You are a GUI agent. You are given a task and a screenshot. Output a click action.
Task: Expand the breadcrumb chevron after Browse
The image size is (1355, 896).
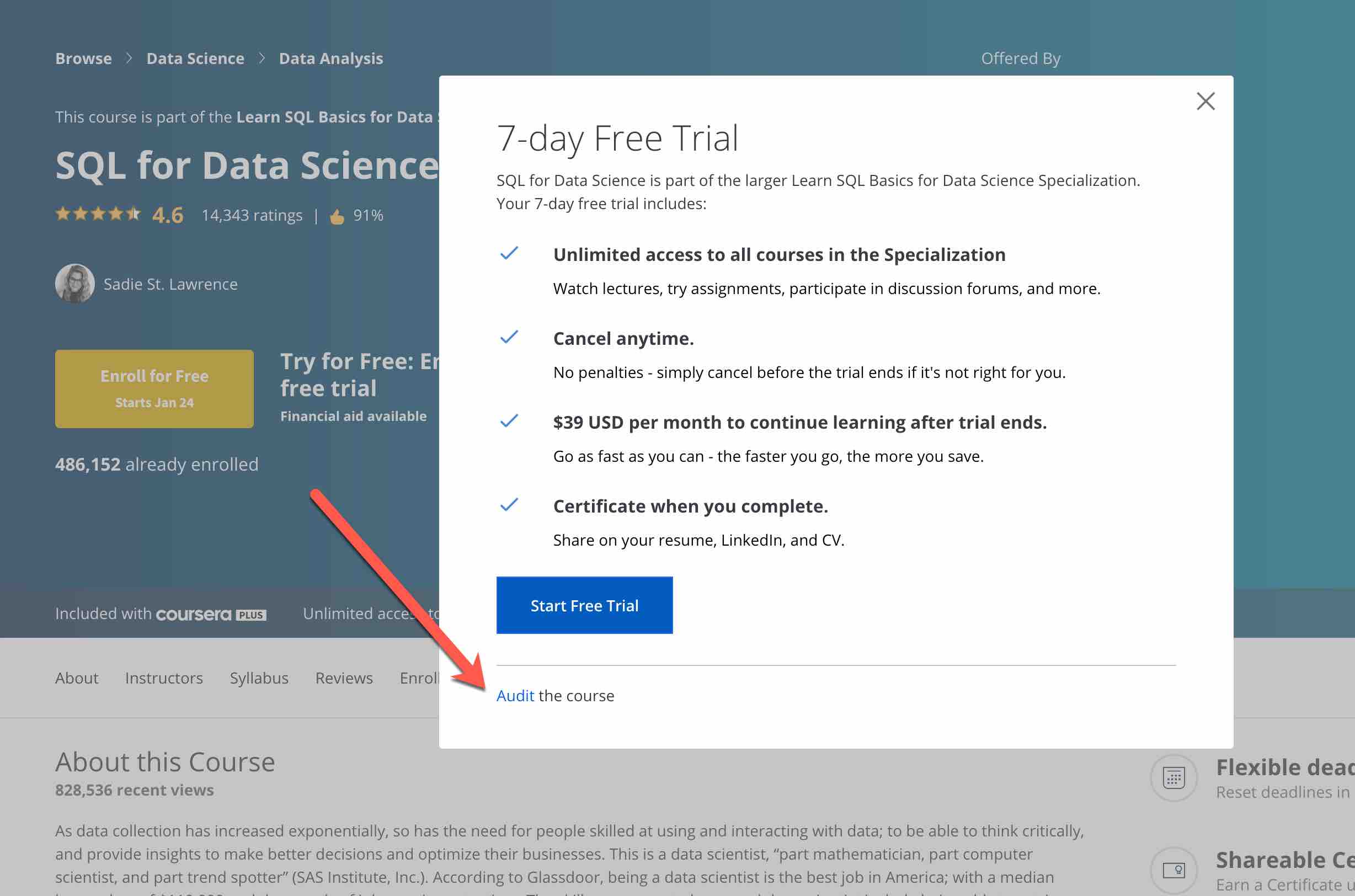130,58
